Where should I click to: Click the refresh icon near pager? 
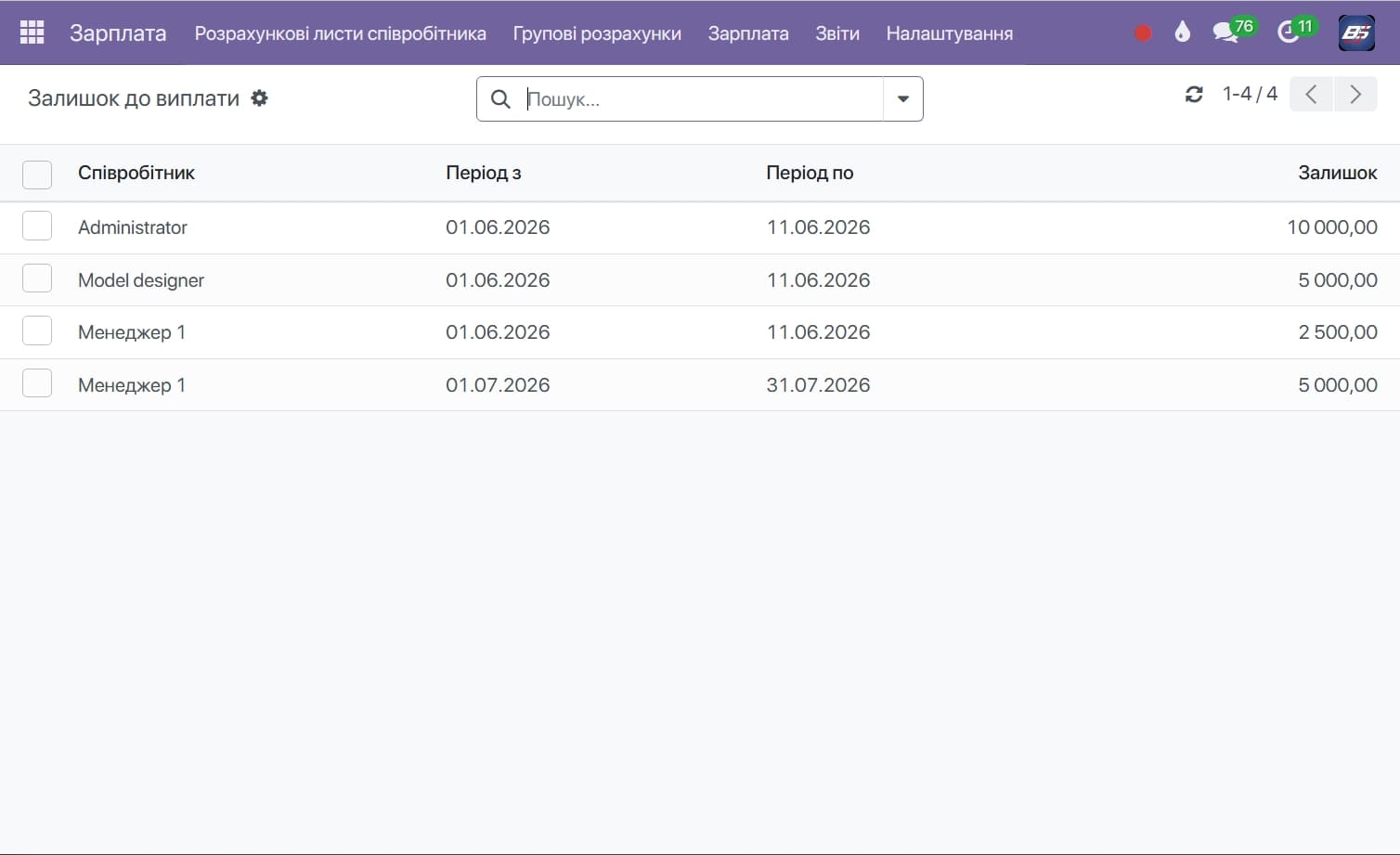click(x=1194, y=94)
